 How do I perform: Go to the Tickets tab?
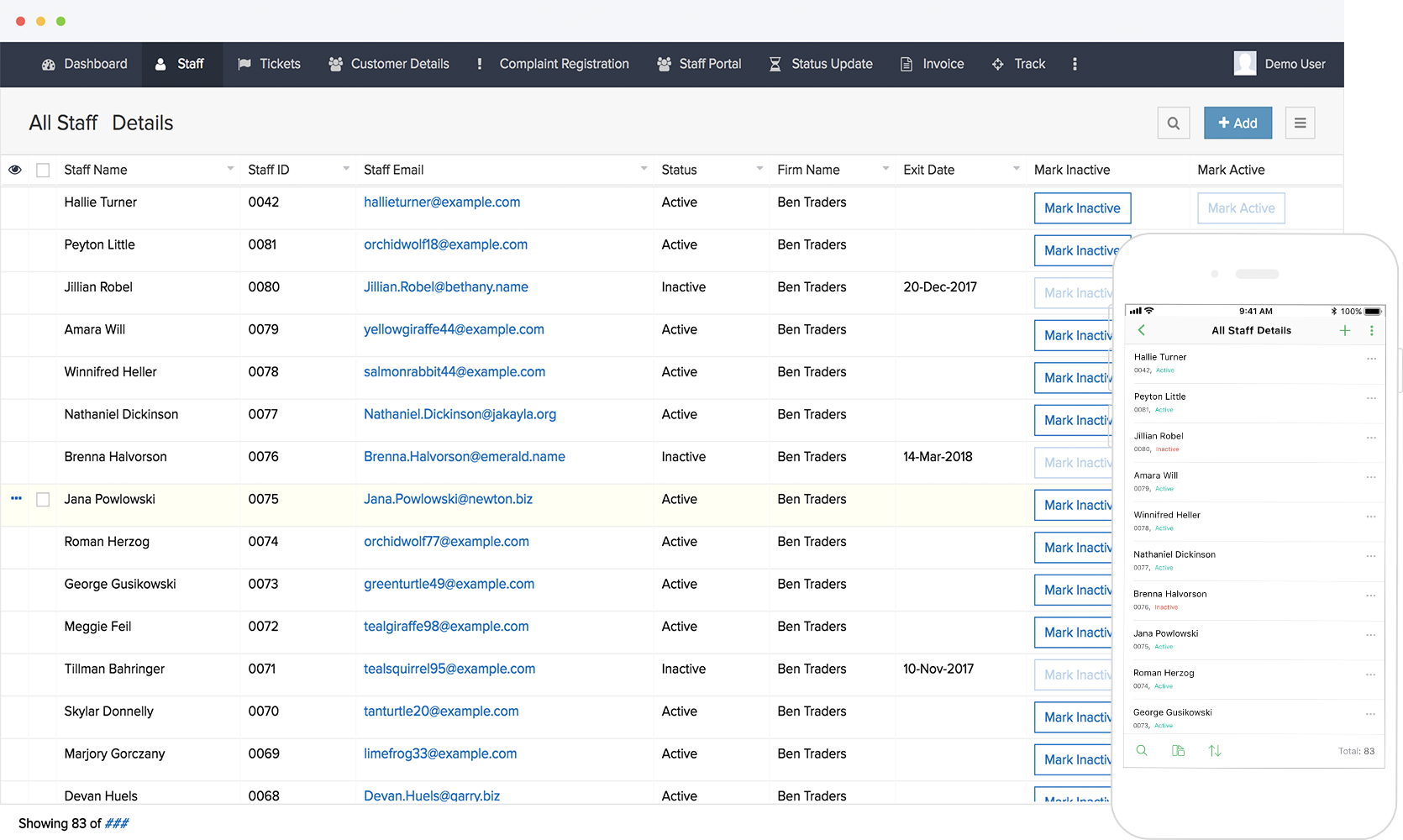click(x=269, y=64)
